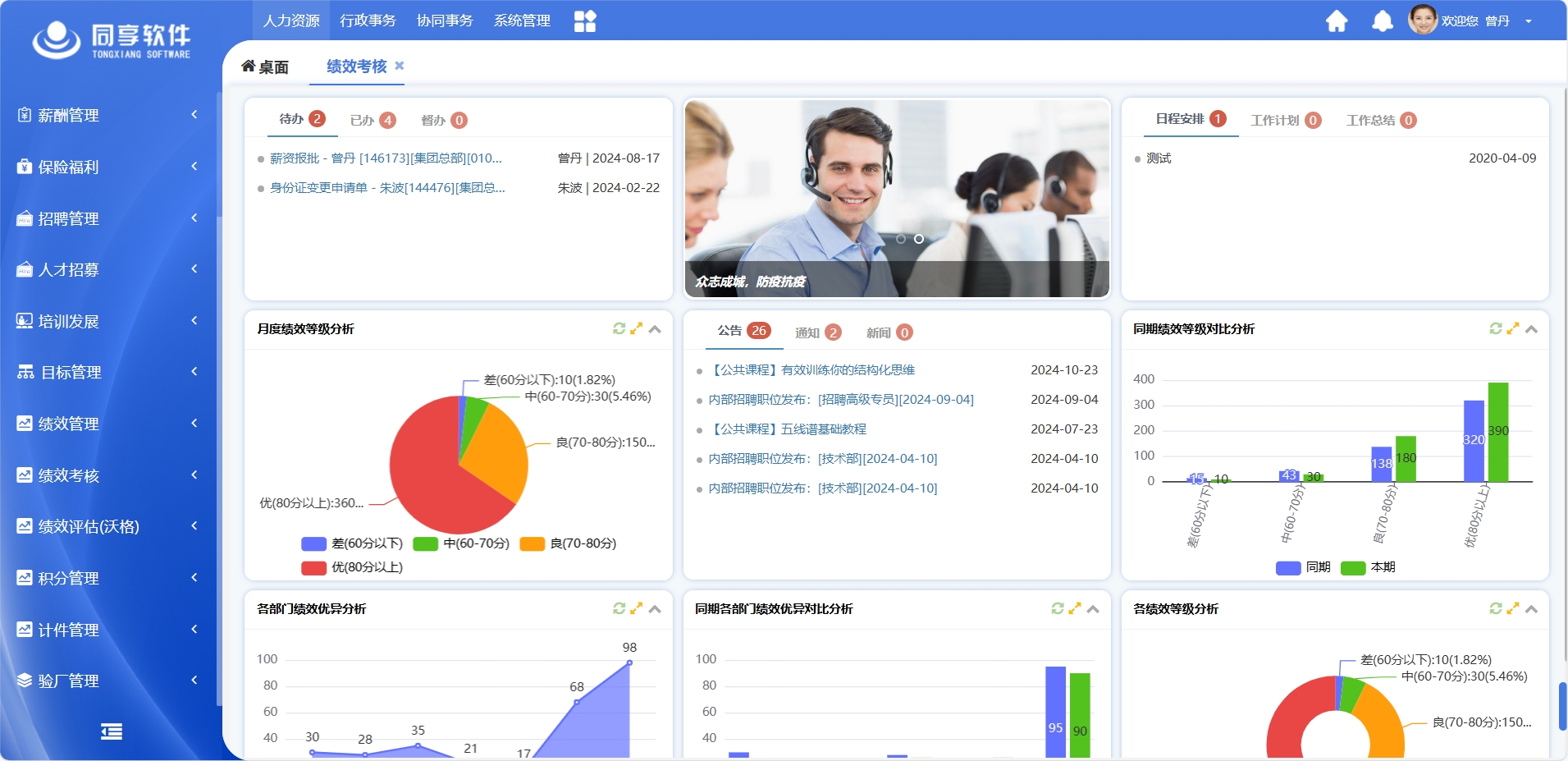1568x761 pixels.
Task: Expand the 薪酬管理 sidebar chevron
Action: pyautogui.click(x=194, y=114)
